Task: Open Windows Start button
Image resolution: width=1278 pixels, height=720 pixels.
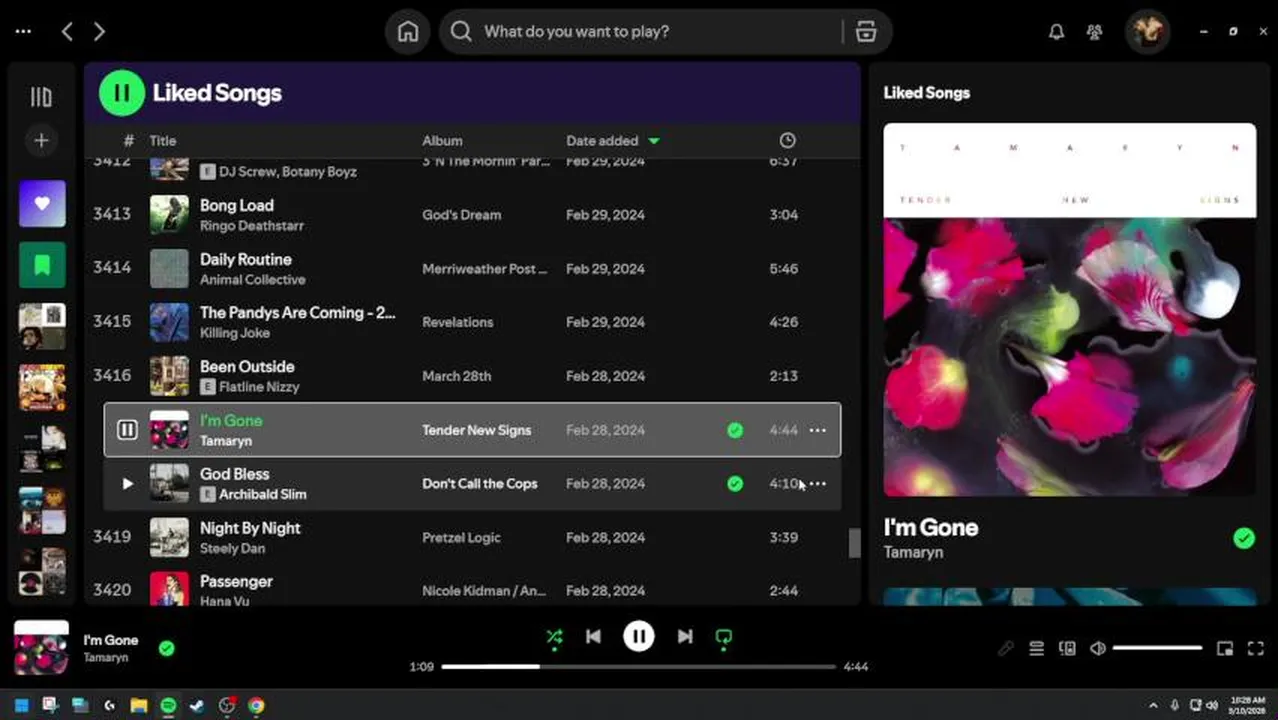Action: (21, 706)
